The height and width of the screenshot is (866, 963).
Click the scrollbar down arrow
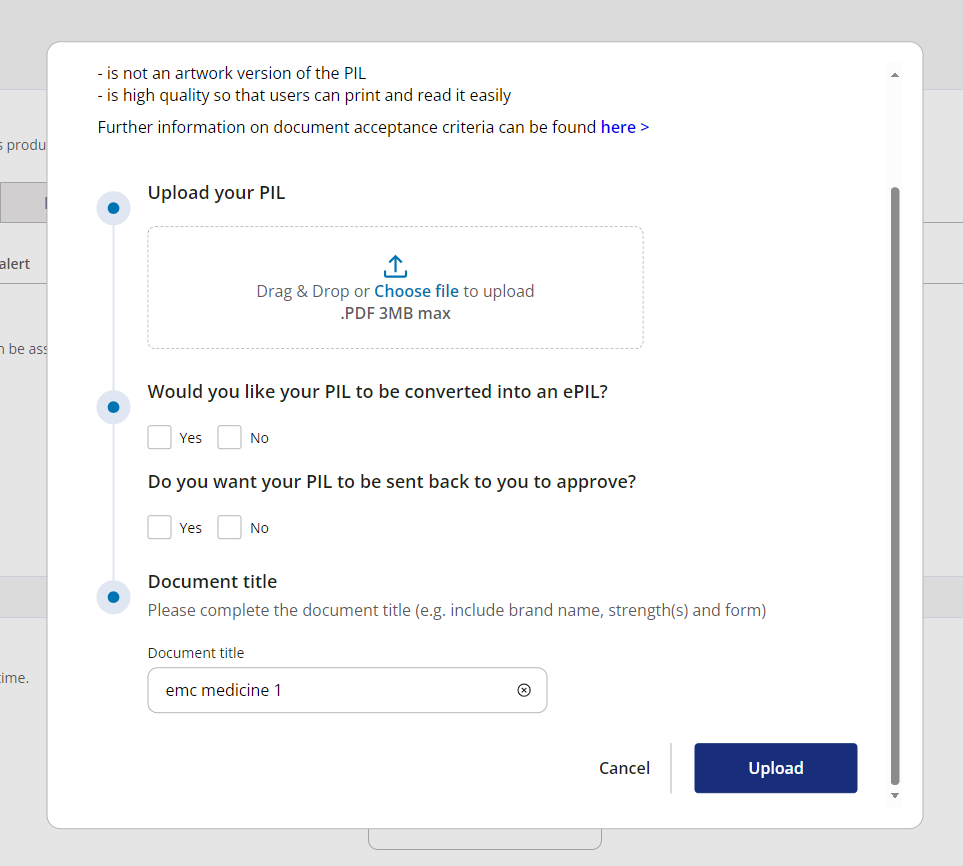pos(895,797)
